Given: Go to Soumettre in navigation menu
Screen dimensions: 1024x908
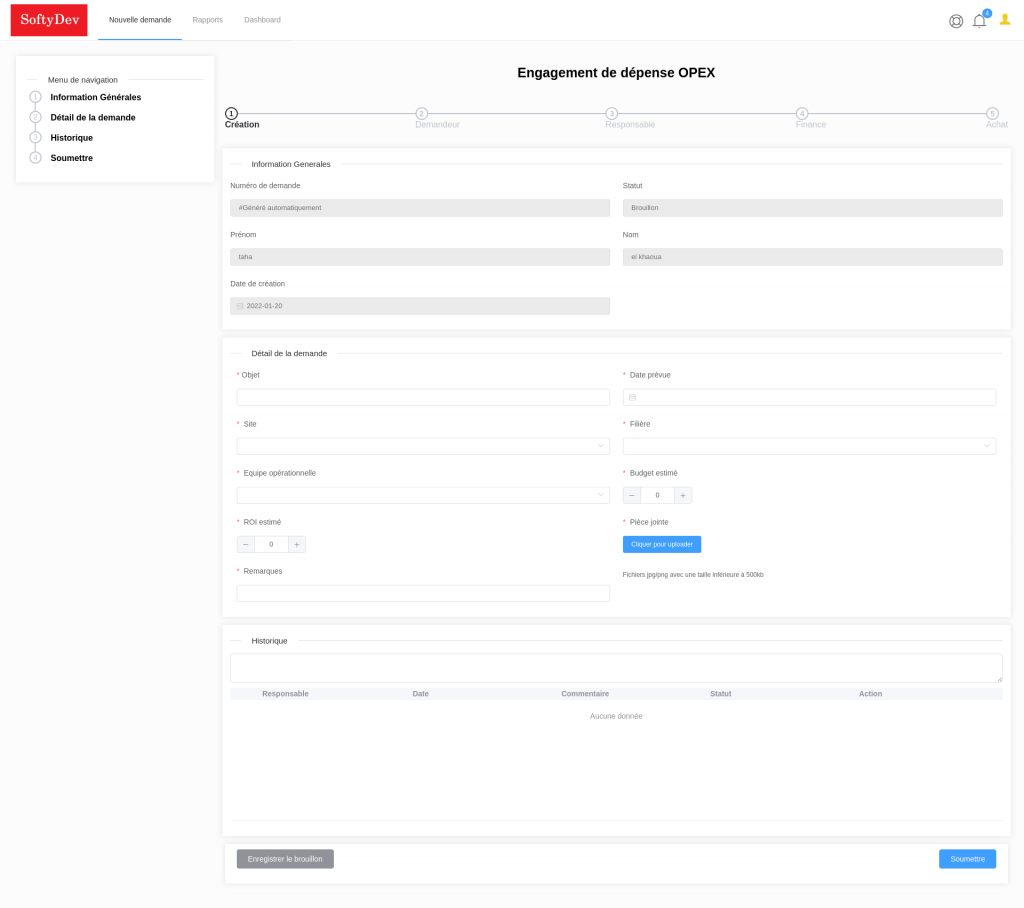Looking at the screenshot, I should pyautogui.click(x=71, y=158).
